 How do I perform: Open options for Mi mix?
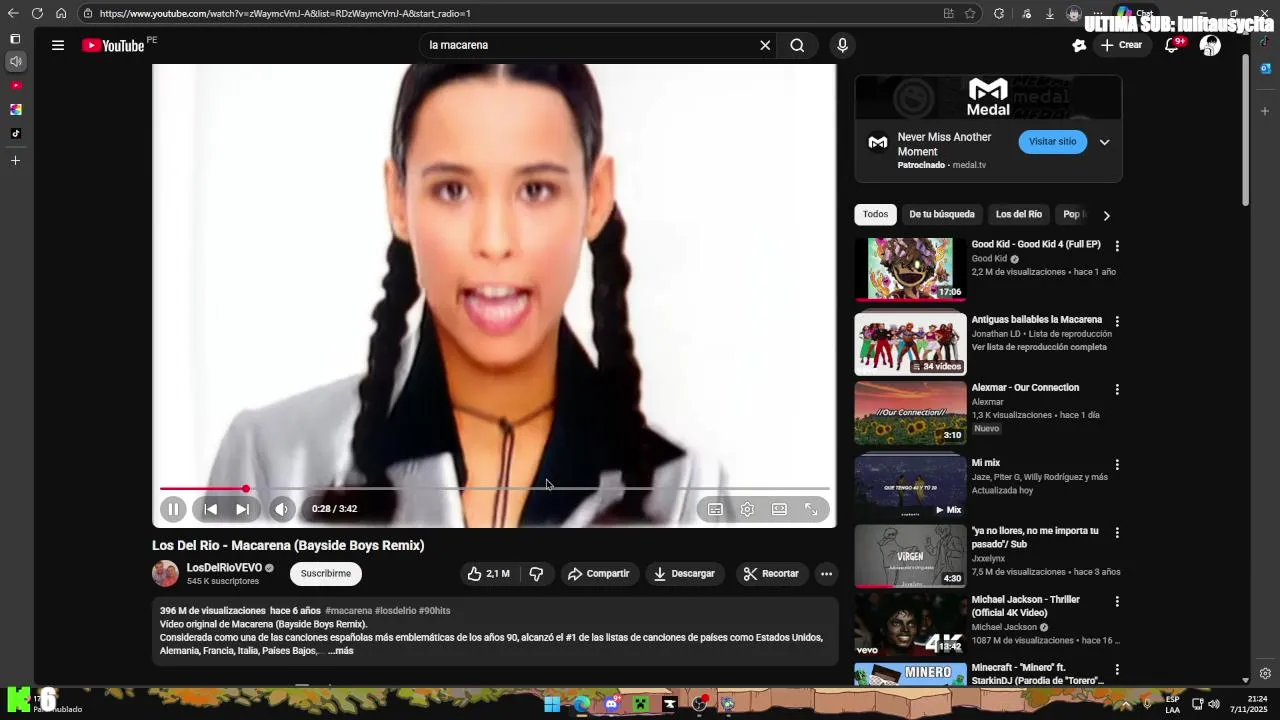pyautogui.click(x=1117, y=465)
